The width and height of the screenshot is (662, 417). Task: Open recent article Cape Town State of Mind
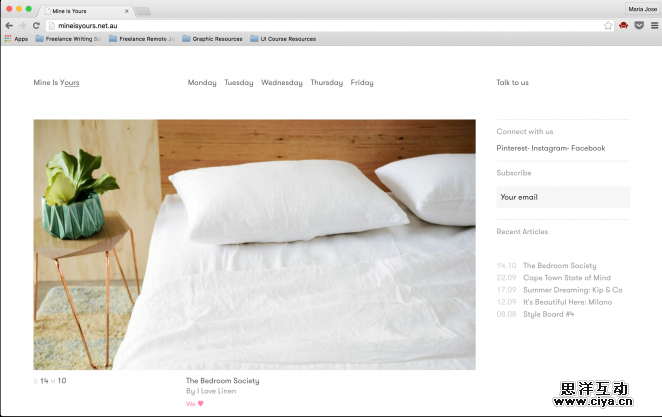pyautogui.click(x=567, y=278)
